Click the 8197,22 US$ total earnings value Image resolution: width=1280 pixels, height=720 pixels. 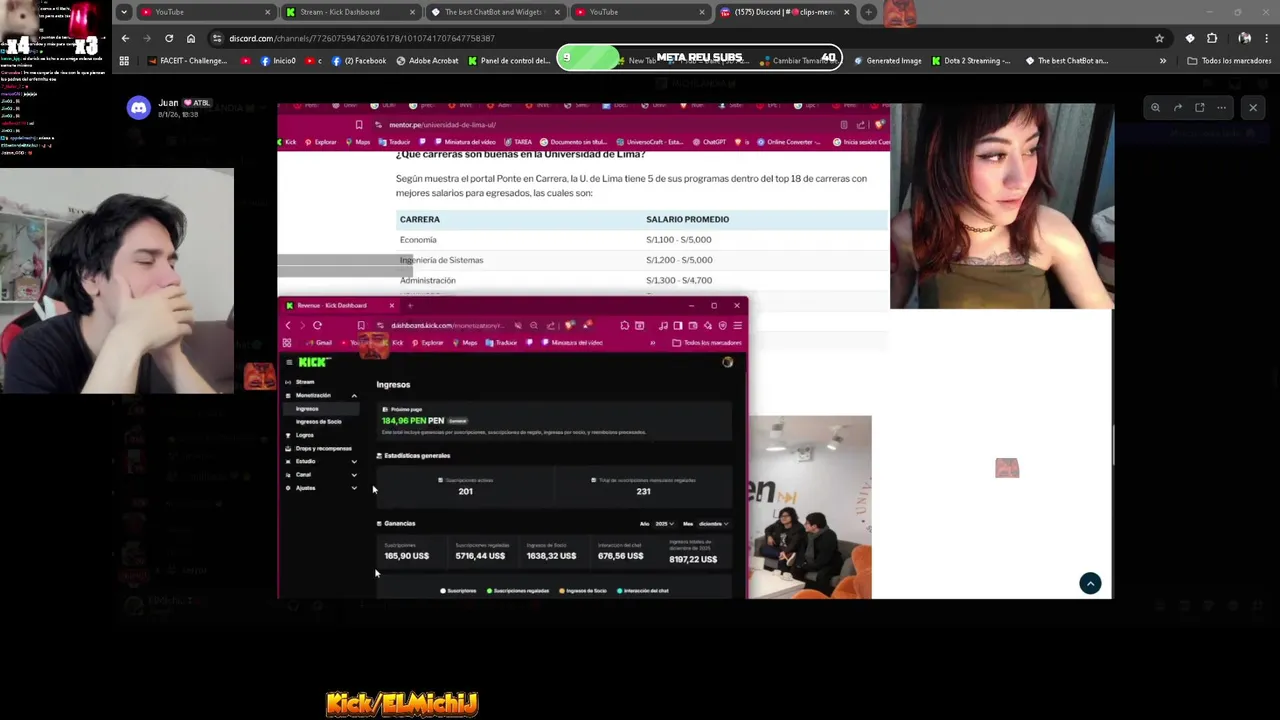tap(693, 559)
